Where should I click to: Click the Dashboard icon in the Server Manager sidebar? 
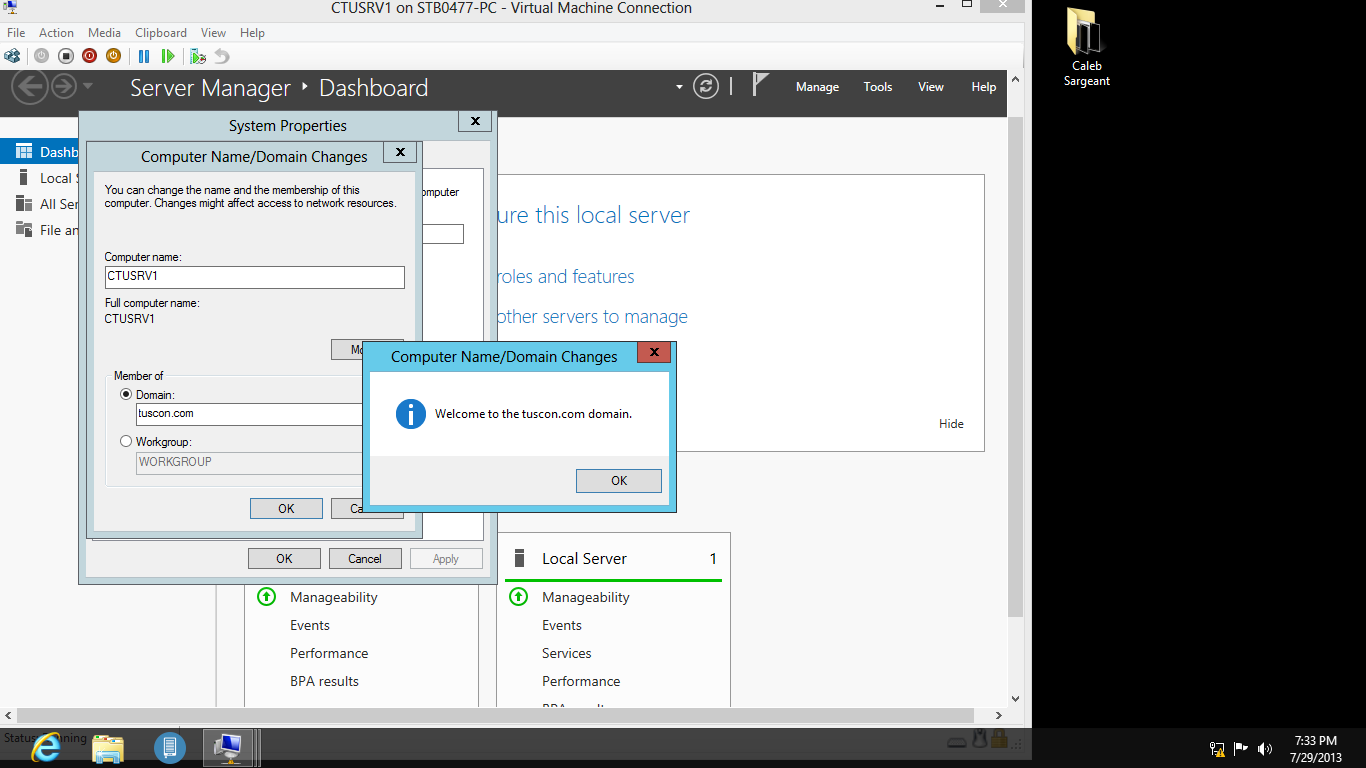(x=24, y=152)
